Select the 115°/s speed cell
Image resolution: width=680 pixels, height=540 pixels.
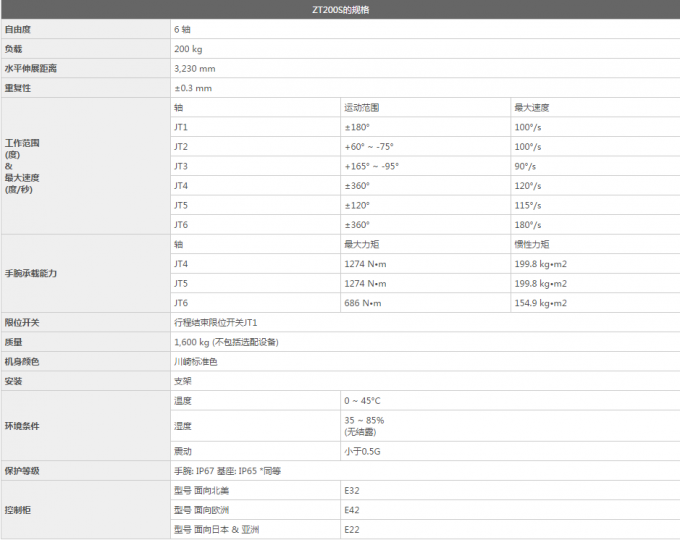526,205
